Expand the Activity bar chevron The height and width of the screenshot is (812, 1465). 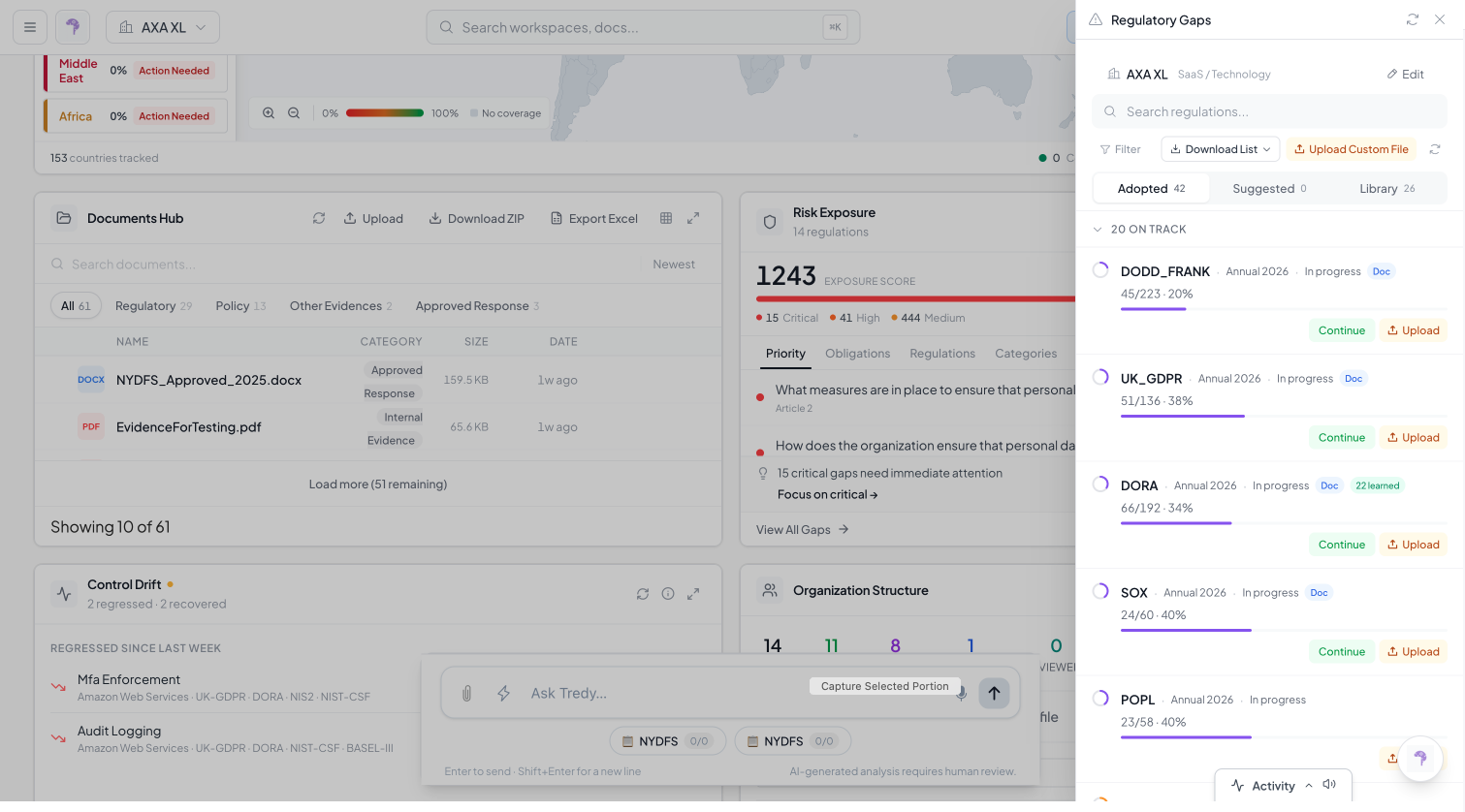click(1309, 786)
